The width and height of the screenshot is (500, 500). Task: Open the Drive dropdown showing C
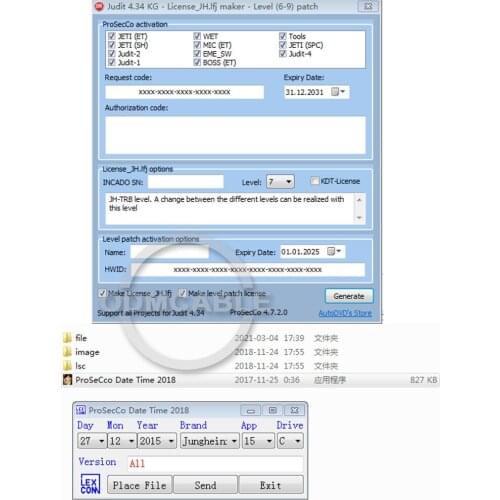290,441
